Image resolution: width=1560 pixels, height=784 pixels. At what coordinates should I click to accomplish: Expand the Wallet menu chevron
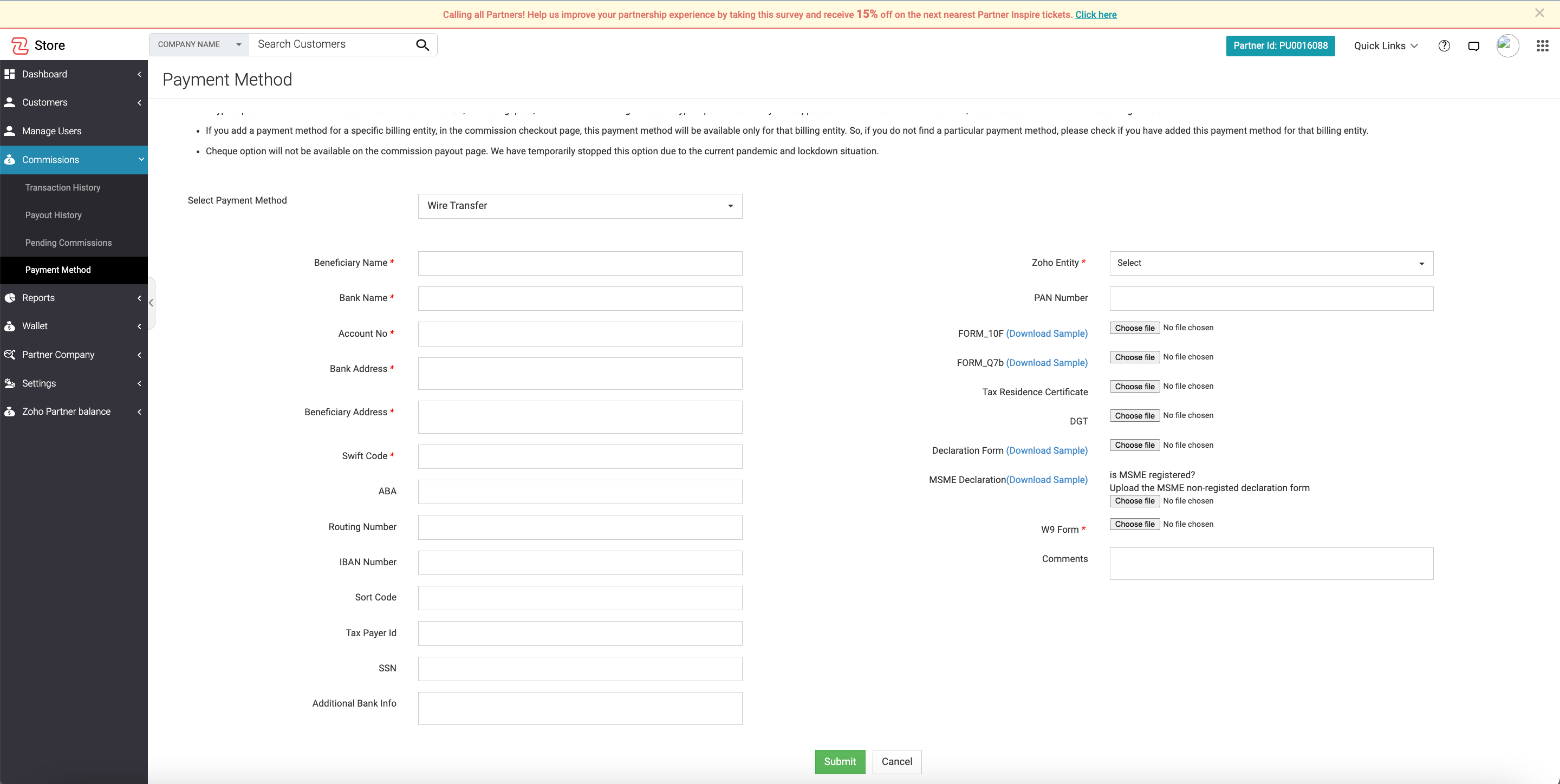click(139, 326)
